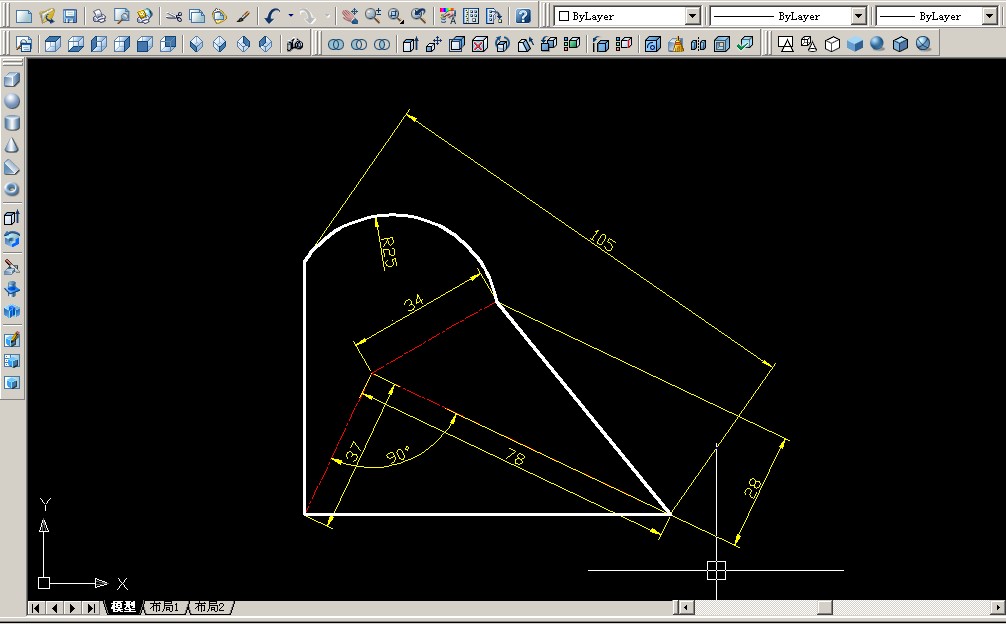Open the color control ByLayer dropdown
Image resolution: width=1006 pixels, height=624 pixels.
point(627,16)
